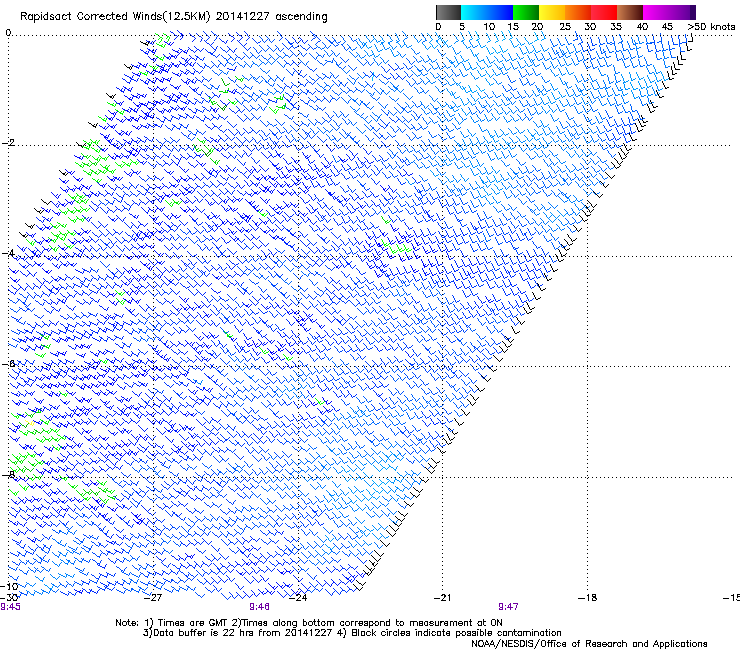
Task: Click the brown 35-40 knots legend swatch
Action: (x=630, y=12)
